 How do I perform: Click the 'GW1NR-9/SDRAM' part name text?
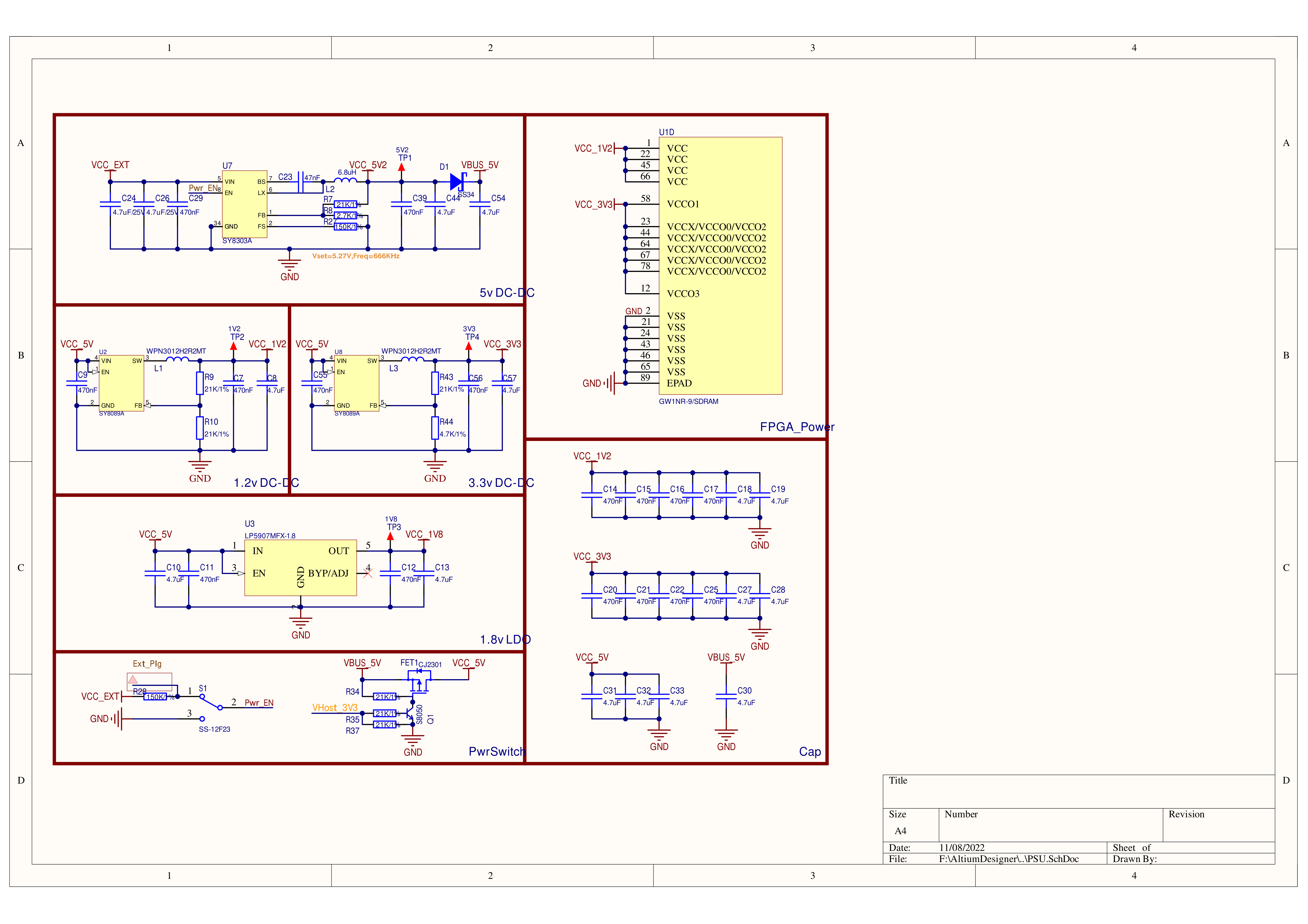(x=689, y=402)
